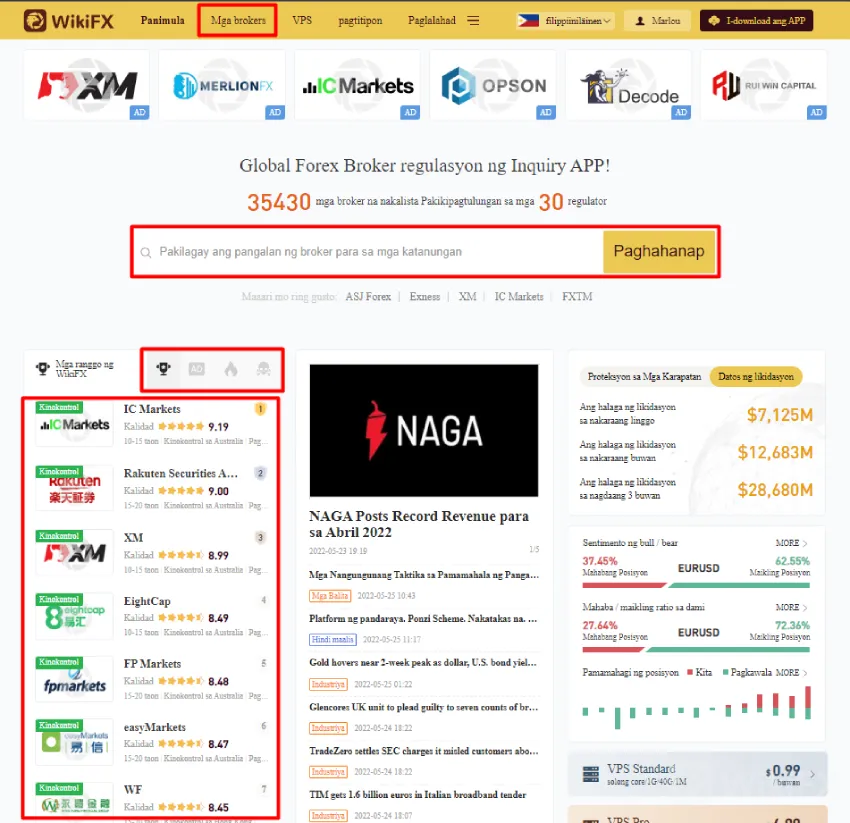Click the IC Markets logo in ranking list
Image resolution: width=850 pixels, height=823 pixels.
(x=75, y=425)
